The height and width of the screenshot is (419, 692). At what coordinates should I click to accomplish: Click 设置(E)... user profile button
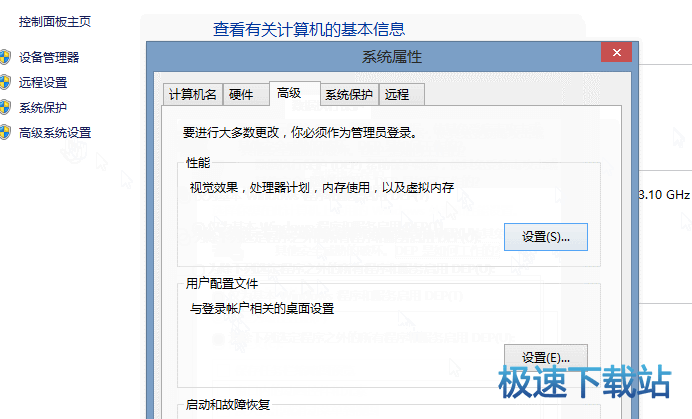click(x=546, y=358)
